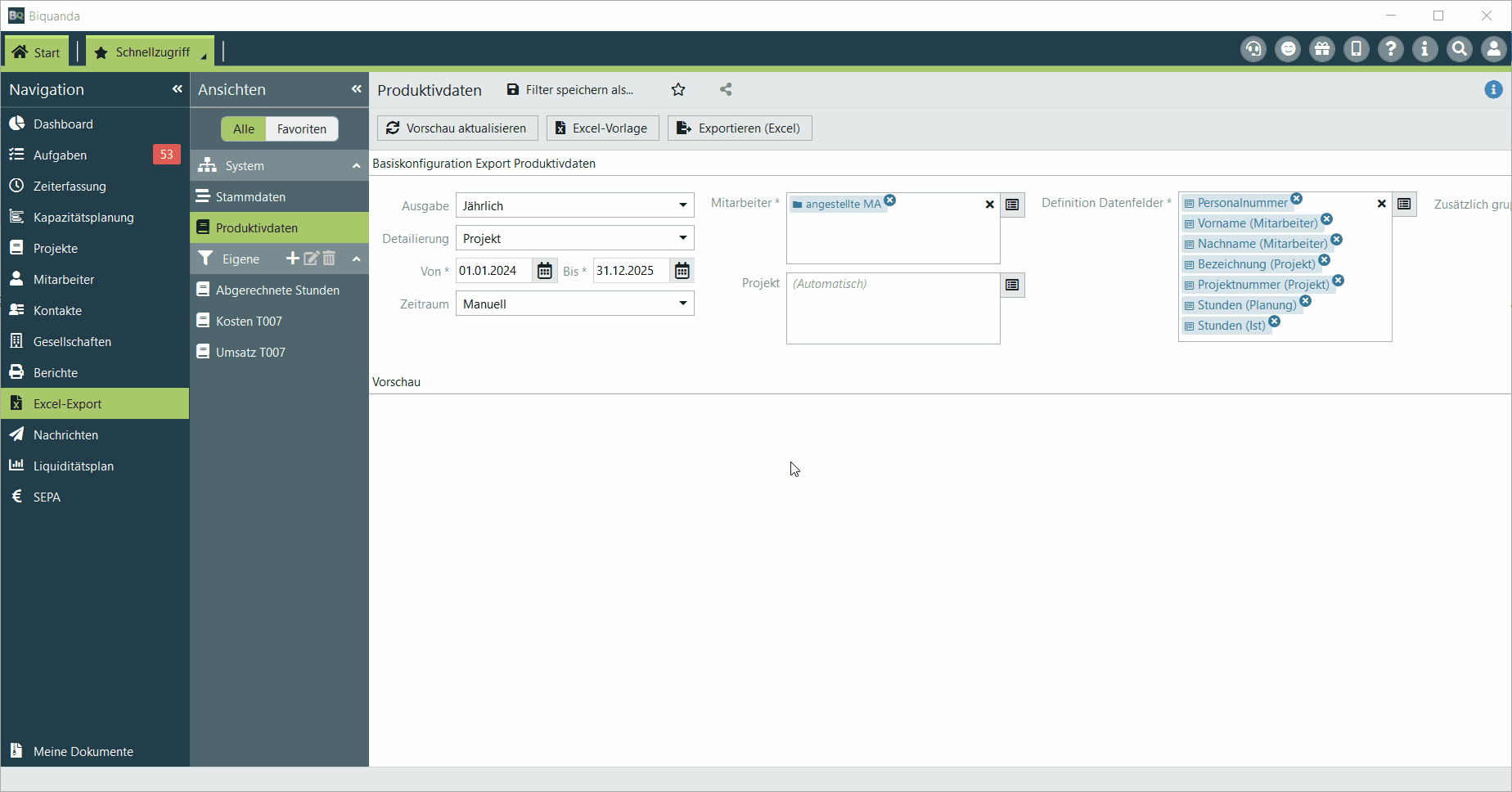This screenshot has width=1512, height=792.
Task: Expand the Zeitraum combo box
Action: pos(682,304)
